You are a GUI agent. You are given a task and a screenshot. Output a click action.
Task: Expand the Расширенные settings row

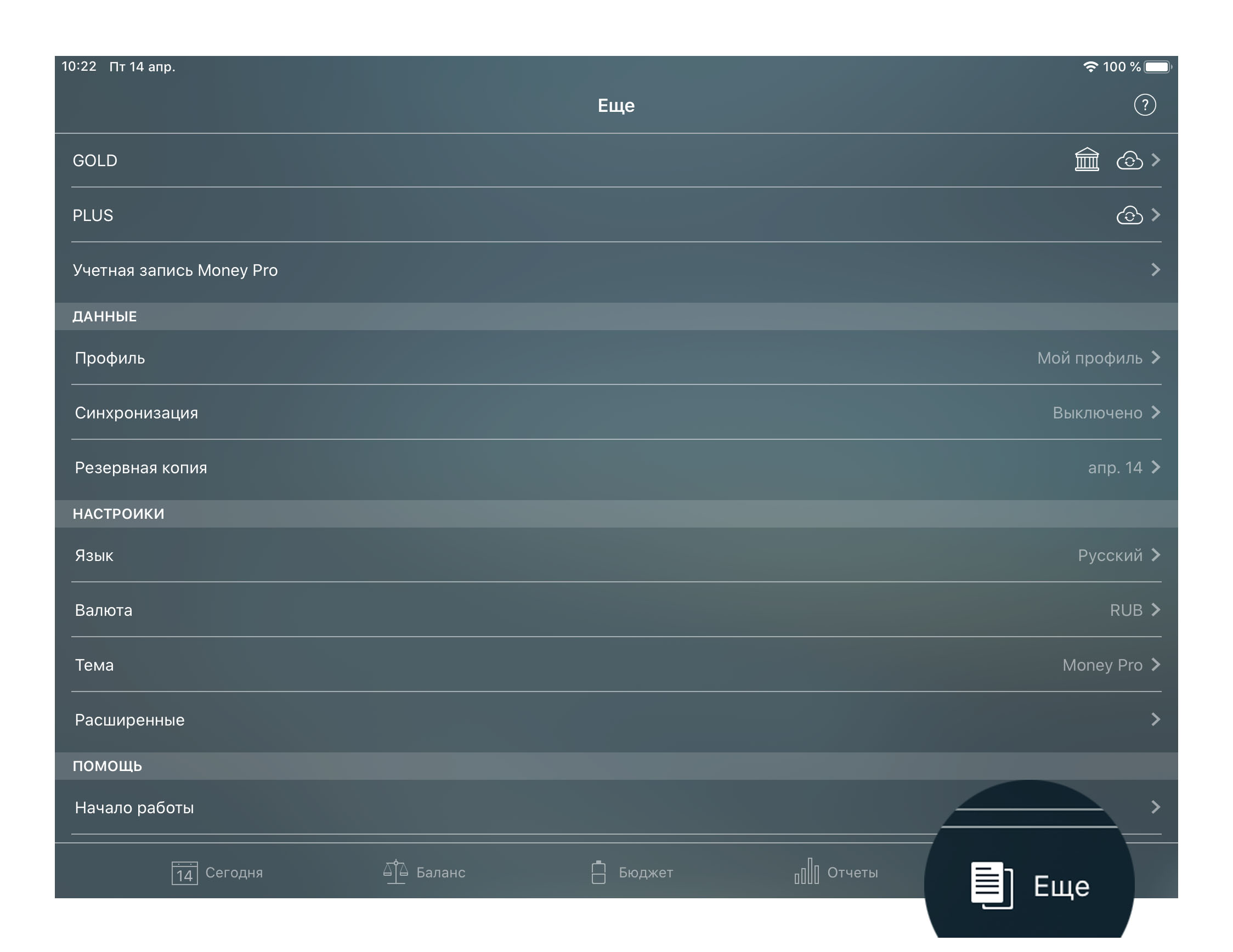[616, 719]
